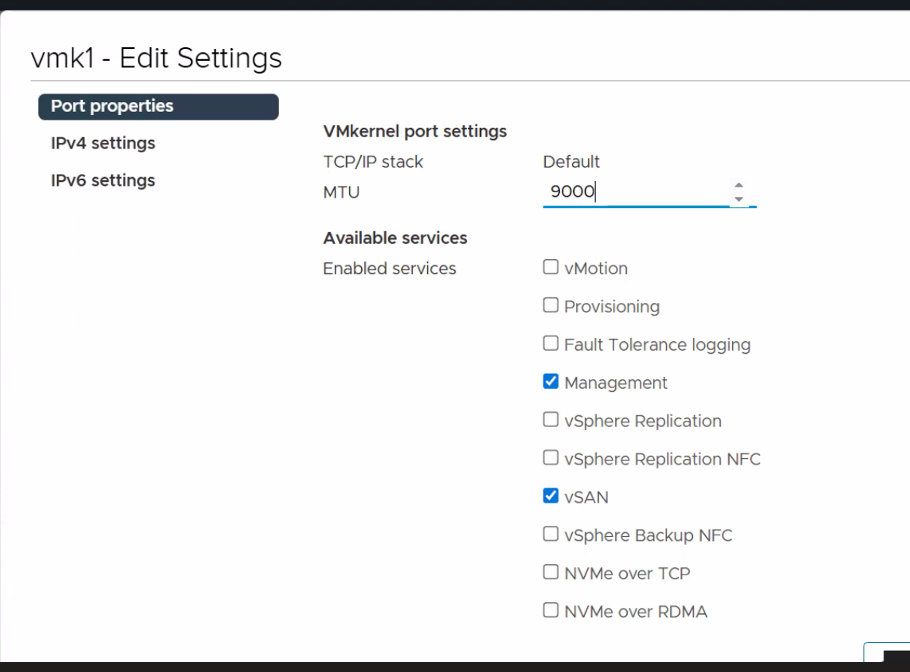Uncheck the Management service checkbox
The height and width of the screenshot is (672, 910).
tap(550, 381)
